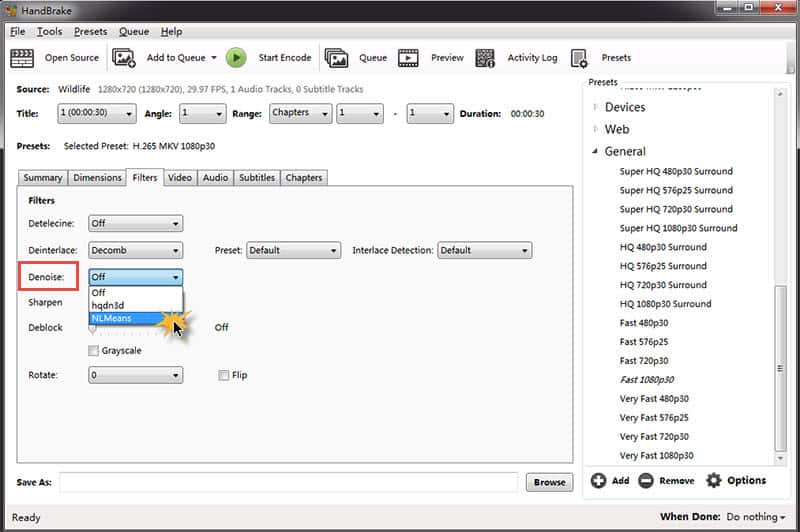Select the Fast 480p30 preset

[x=644, y=323]
